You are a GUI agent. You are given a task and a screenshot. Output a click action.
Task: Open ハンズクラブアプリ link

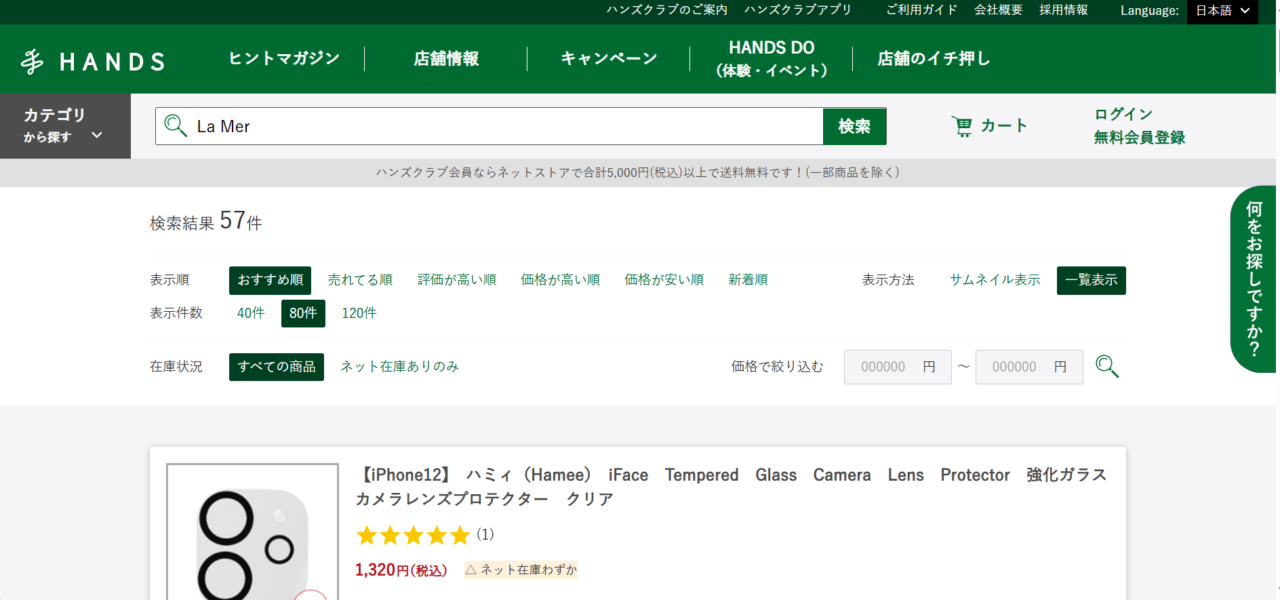pos(798,10)
